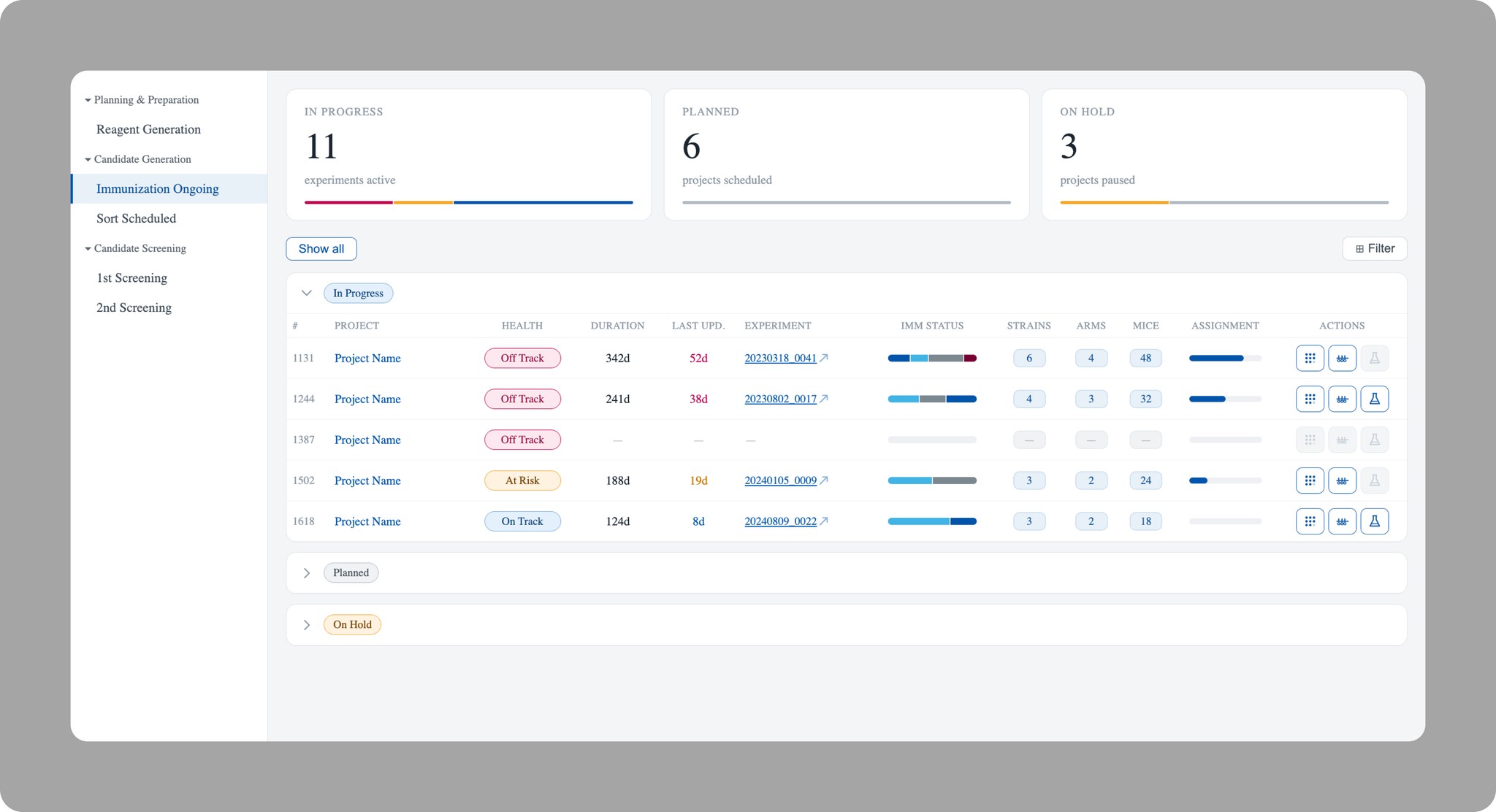Click the Planned status pill
The width and height of the screenshot is (1496, 812).
point(351,572)
